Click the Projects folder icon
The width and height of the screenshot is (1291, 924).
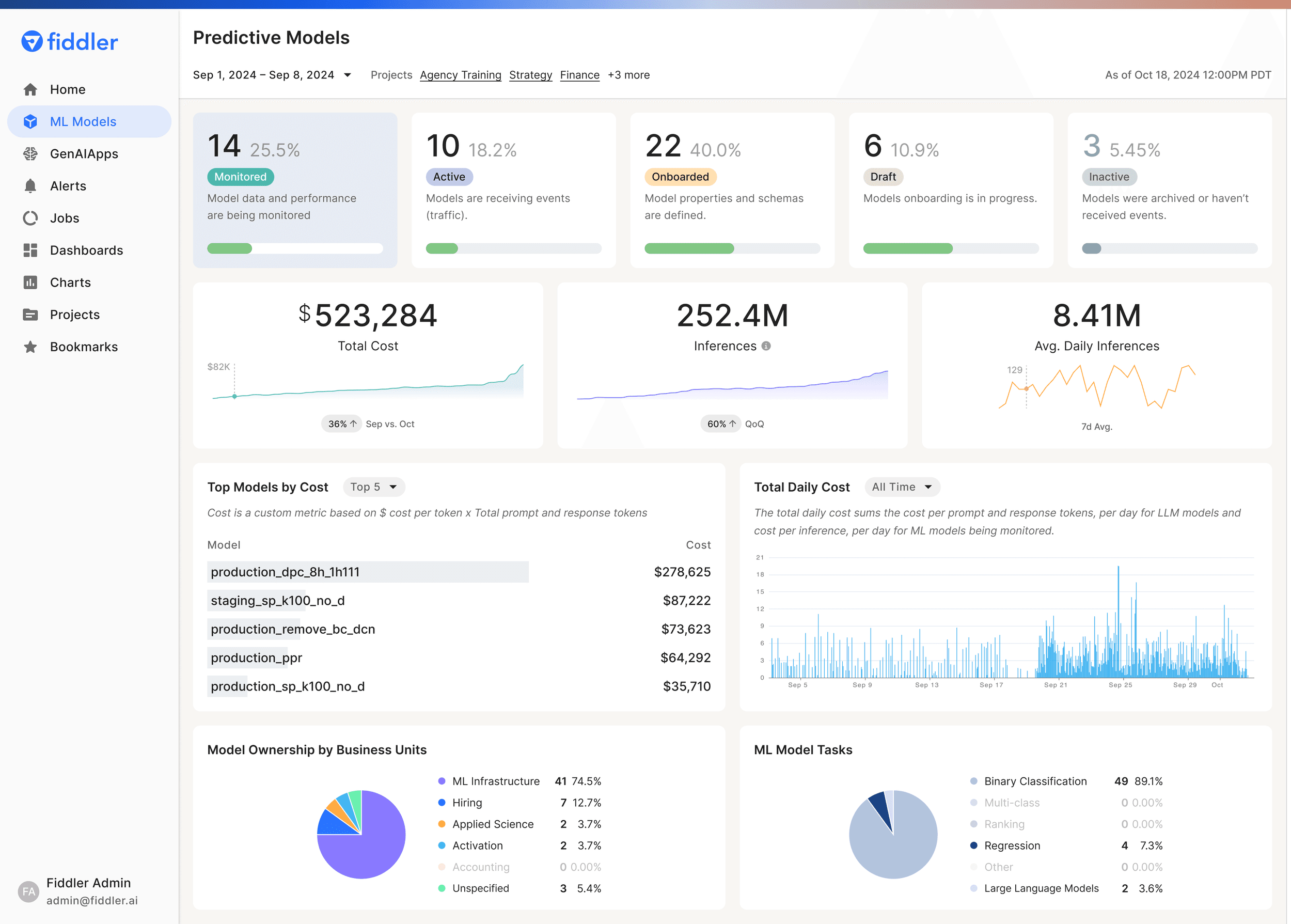[30, 315]
